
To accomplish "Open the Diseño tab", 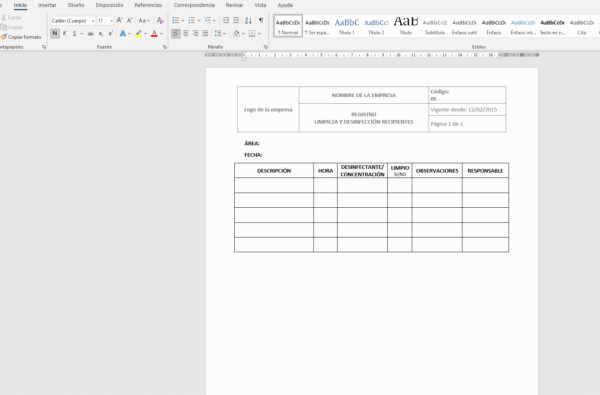I will tap(76, 5).
